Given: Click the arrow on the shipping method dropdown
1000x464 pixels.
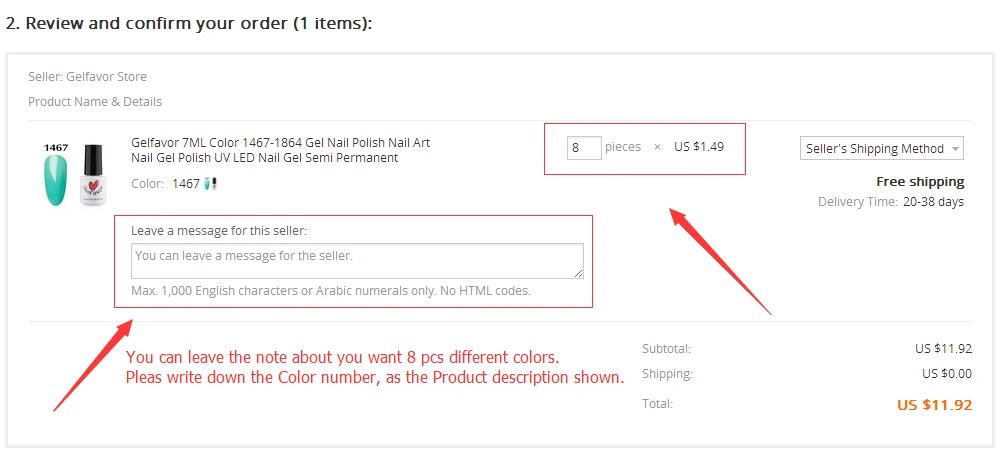Looking at the screenshot, I should tap(955, 149).
